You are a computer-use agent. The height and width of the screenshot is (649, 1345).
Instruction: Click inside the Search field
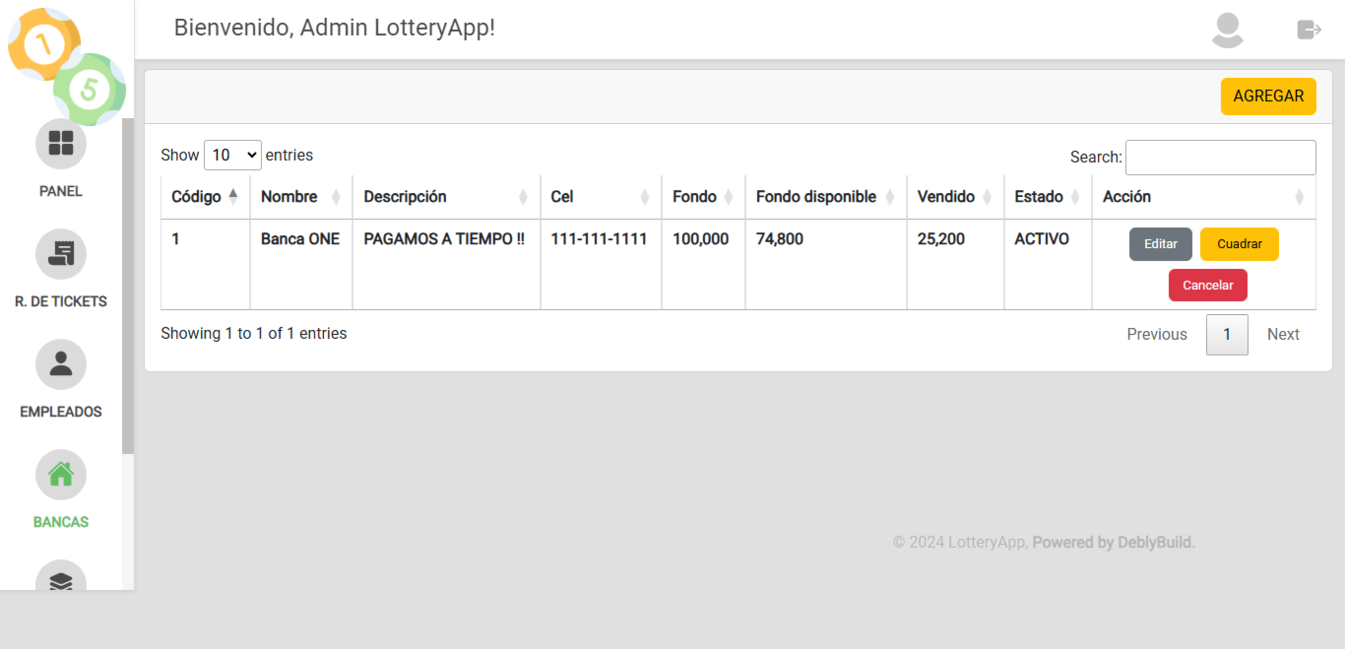pos(1220,157)
